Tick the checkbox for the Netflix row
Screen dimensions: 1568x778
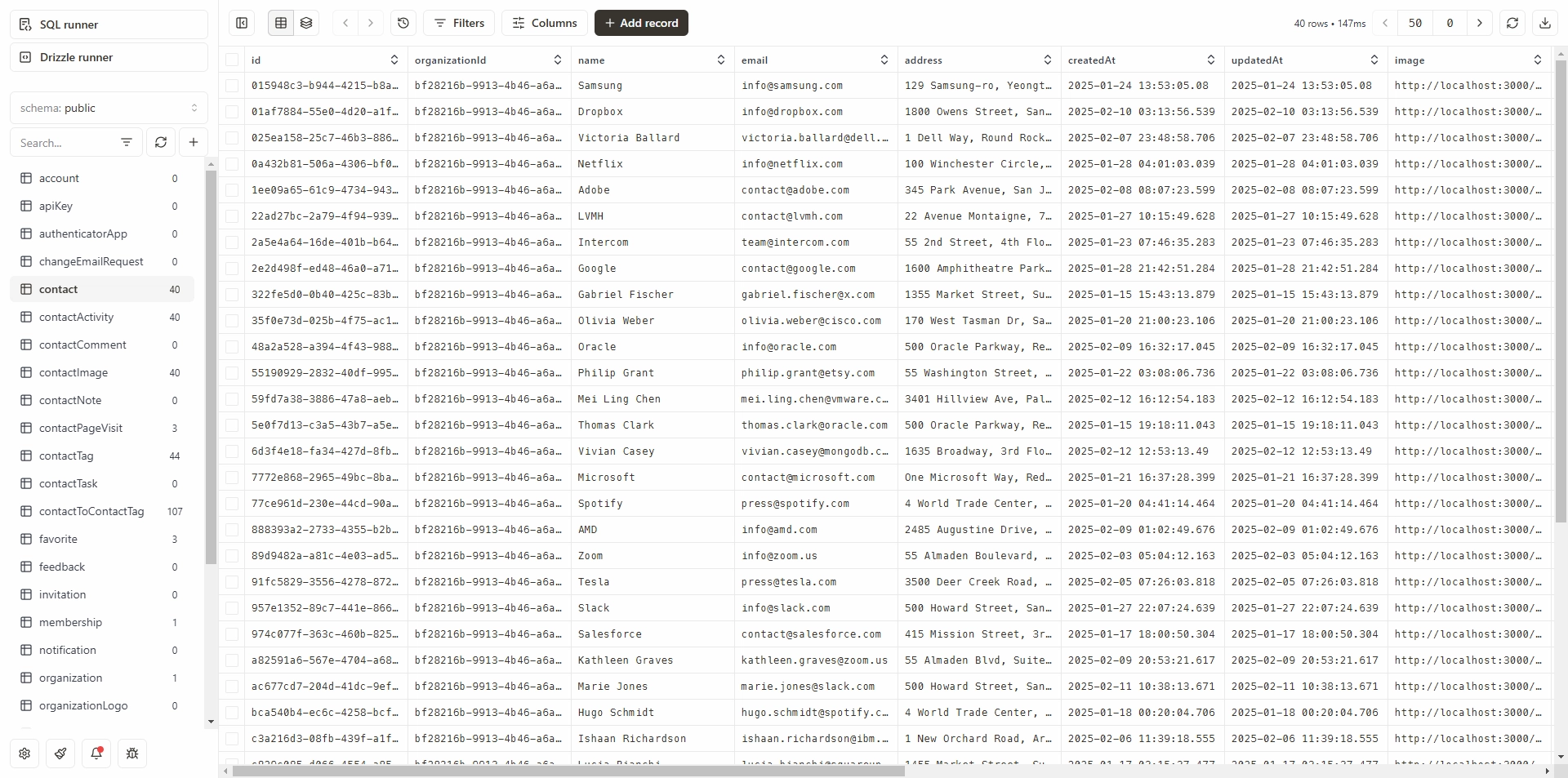233,164
